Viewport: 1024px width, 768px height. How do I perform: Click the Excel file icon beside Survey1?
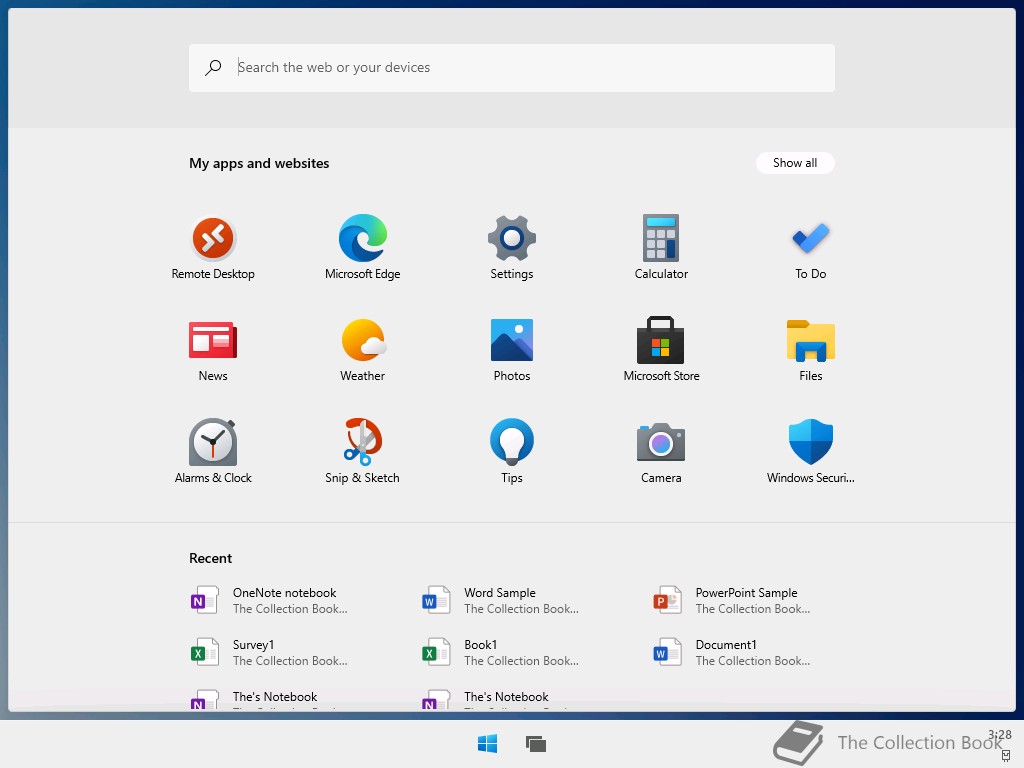point(204,652)
